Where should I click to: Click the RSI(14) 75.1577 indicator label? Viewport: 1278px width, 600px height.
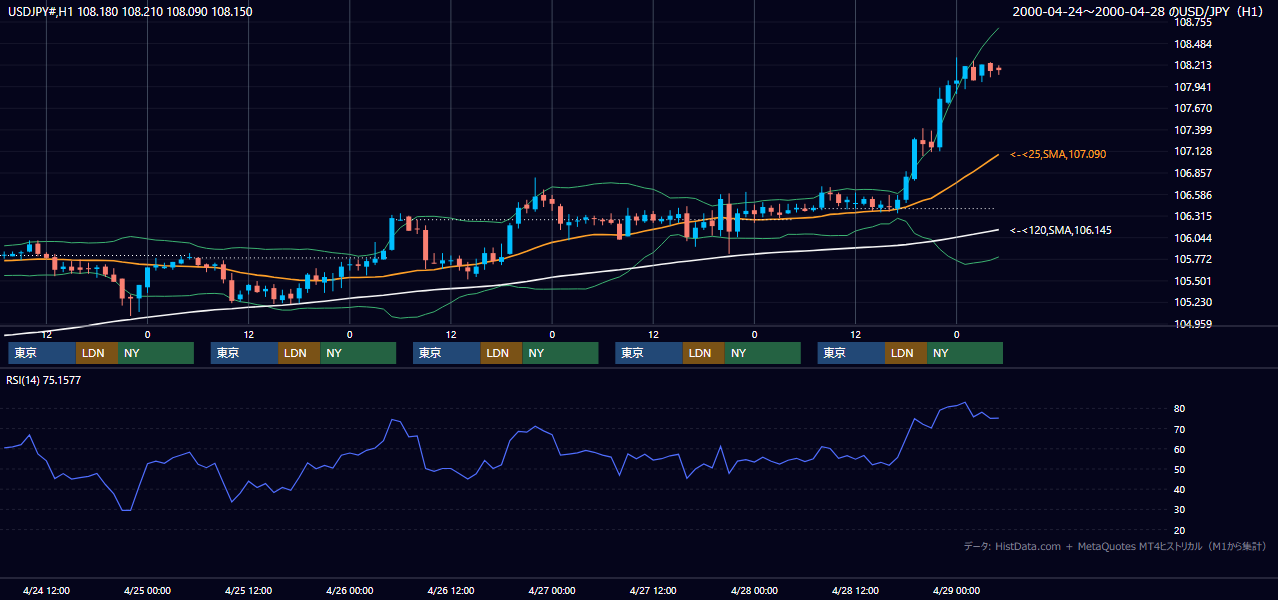click(x=44, y=380)
